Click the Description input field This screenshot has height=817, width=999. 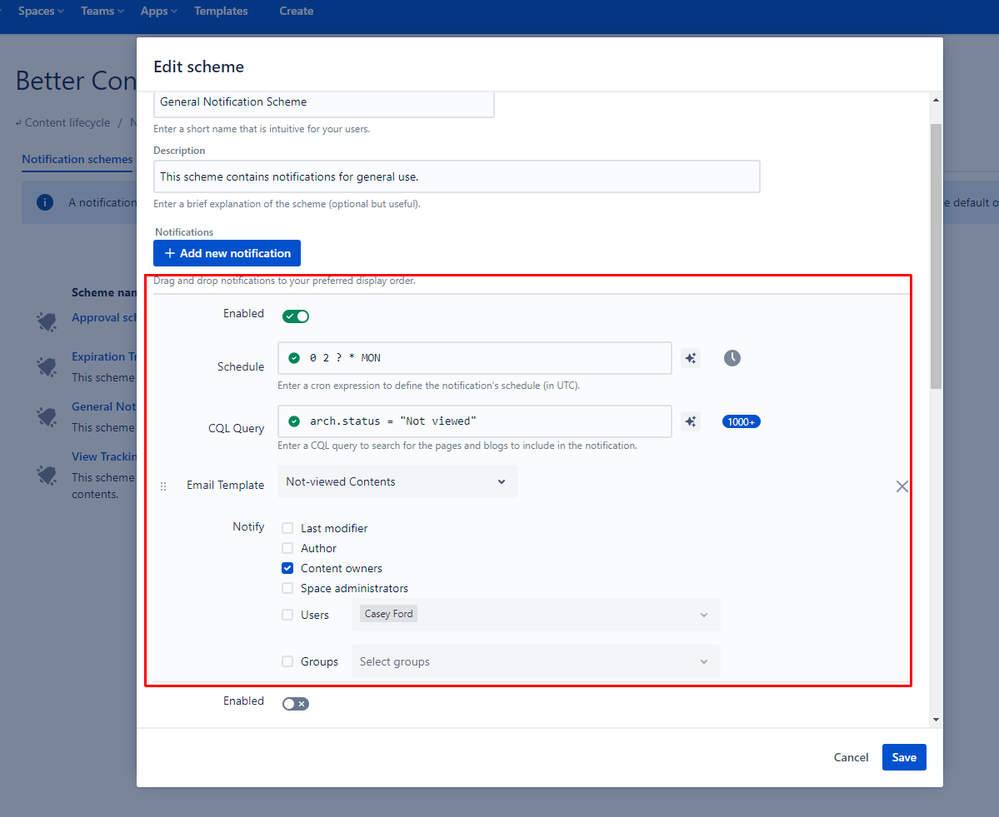[457, 177]
